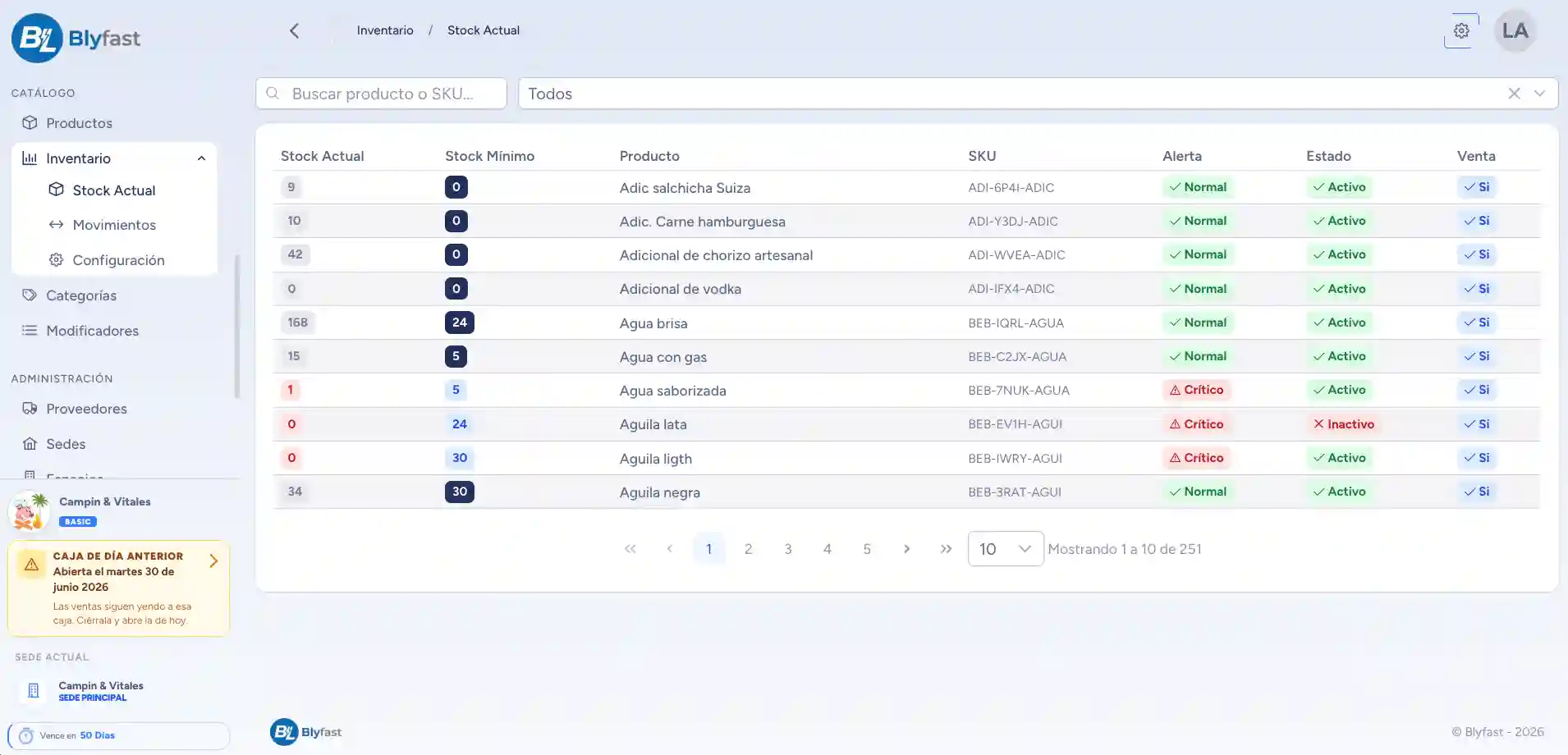Click the BASIC plan badge
The width and height of the screenshot is (1568, 755).
click(x=78, y=522)
